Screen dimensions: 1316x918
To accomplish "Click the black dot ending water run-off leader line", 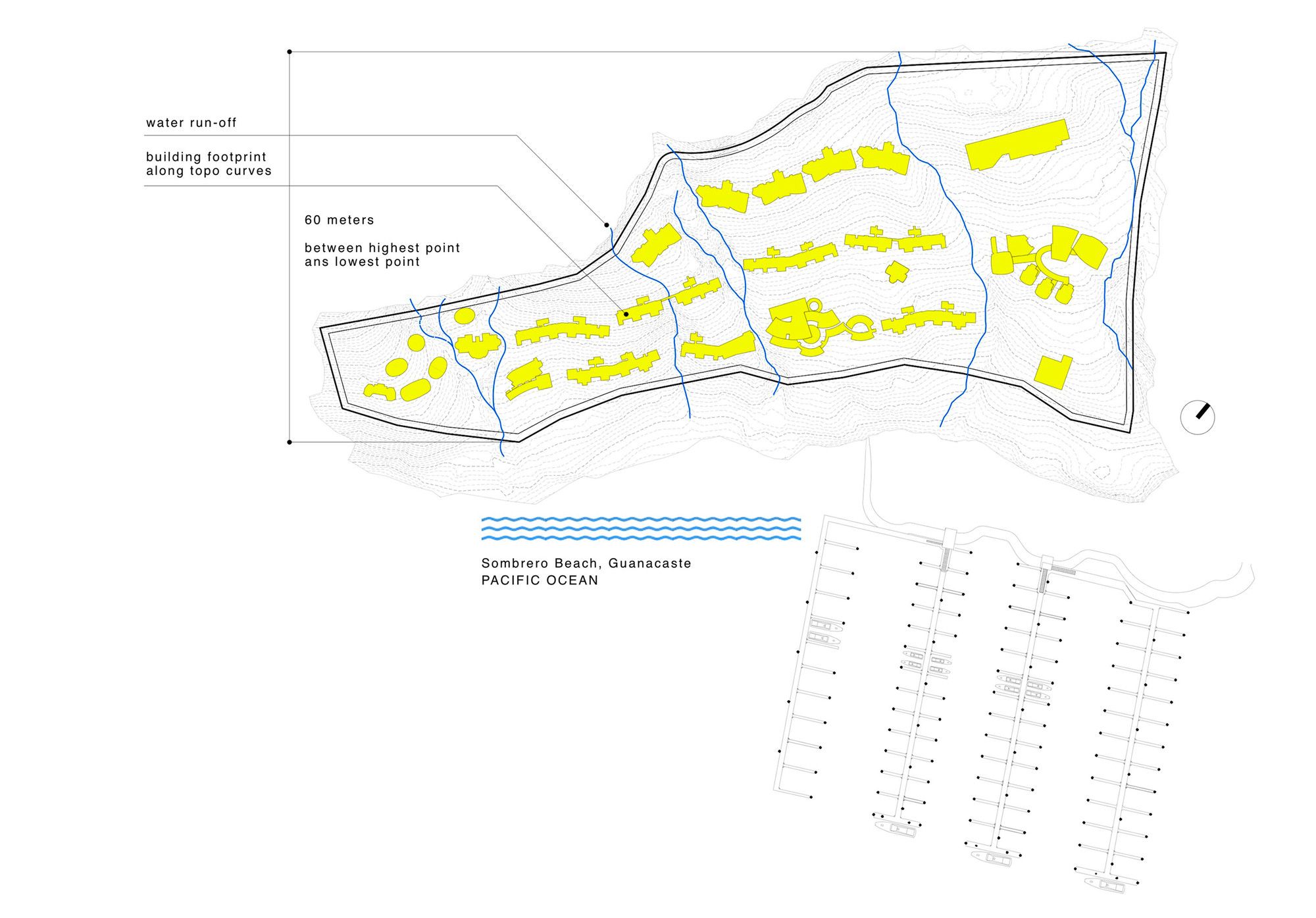I will click(x=607, y=225).
